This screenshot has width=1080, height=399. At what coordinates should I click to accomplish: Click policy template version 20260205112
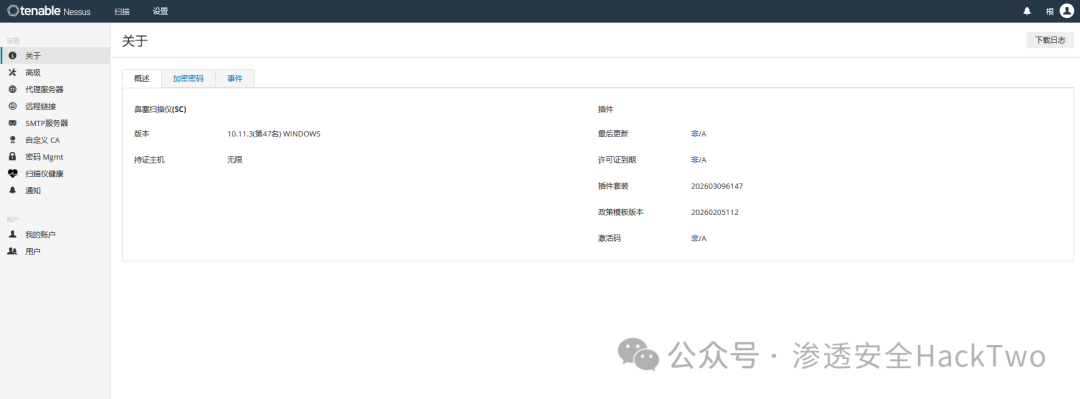point(714,212)
